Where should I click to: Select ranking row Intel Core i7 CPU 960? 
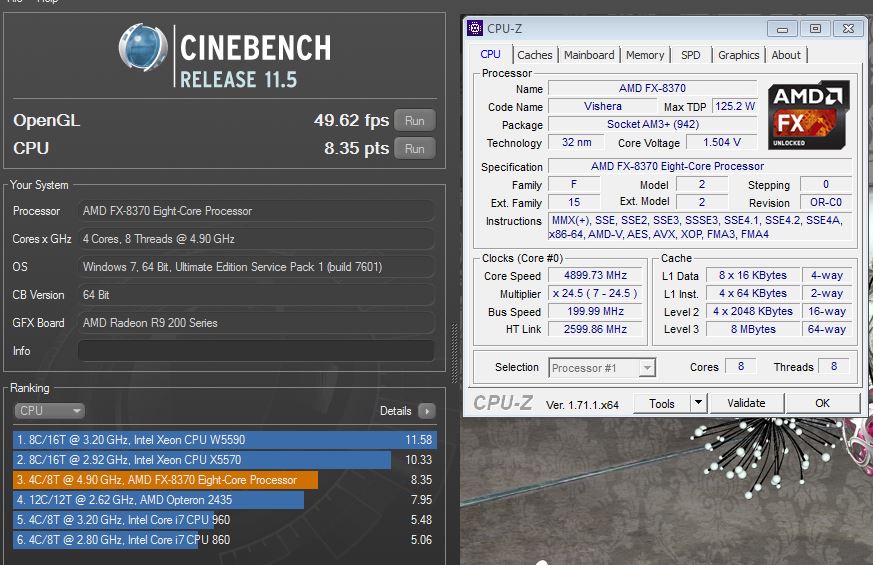point(225,520)
